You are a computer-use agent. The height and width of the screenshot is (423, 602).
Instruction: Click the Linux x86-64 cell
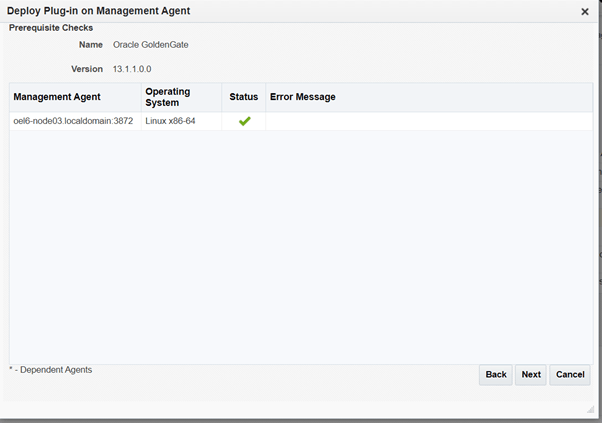(170, 121)
